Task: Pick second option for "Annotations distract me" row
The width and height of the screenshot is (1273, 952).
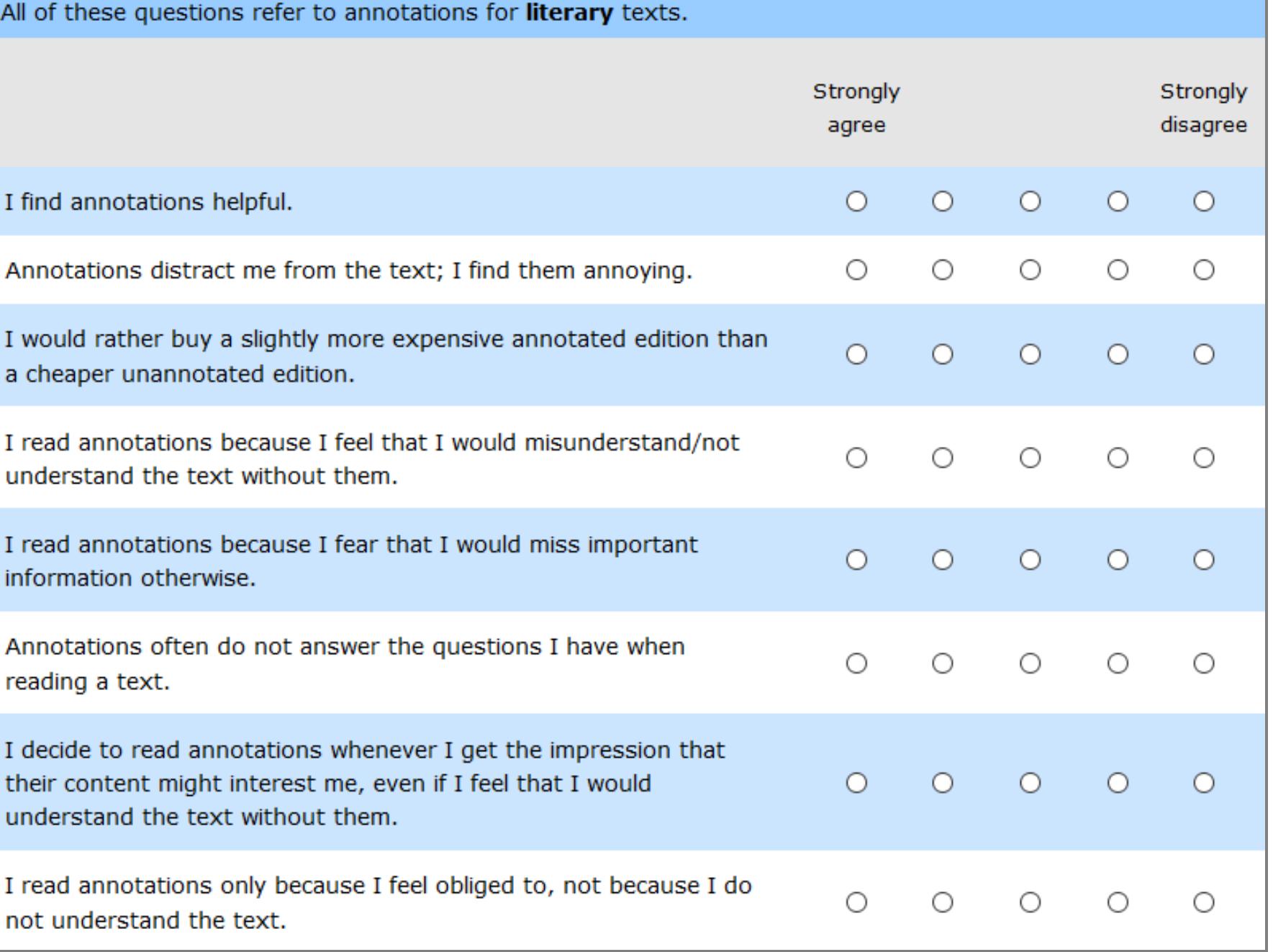Action: click(943, 270)
